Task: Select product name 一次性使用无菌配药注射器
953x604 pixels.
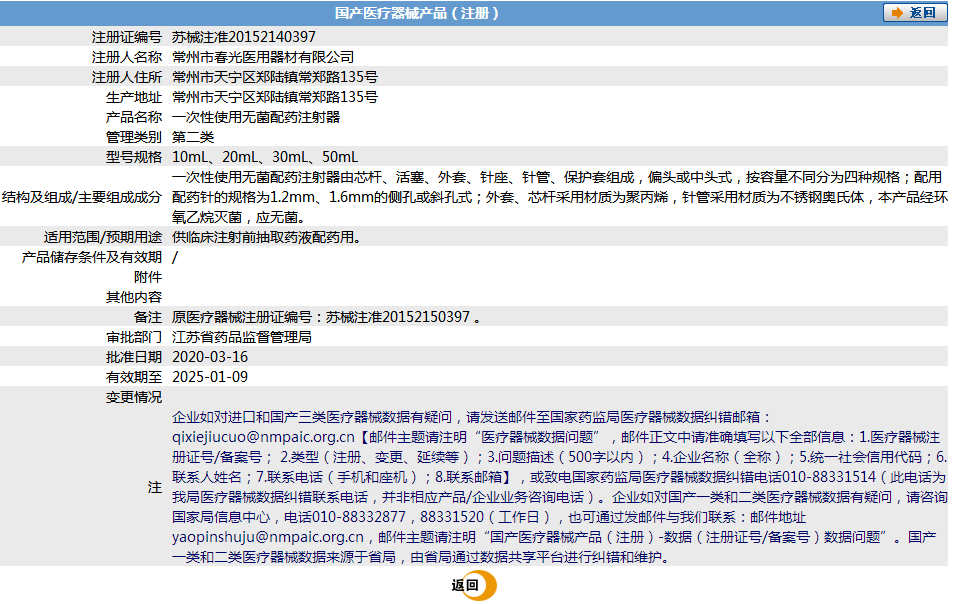Action: tap(256, 117)
